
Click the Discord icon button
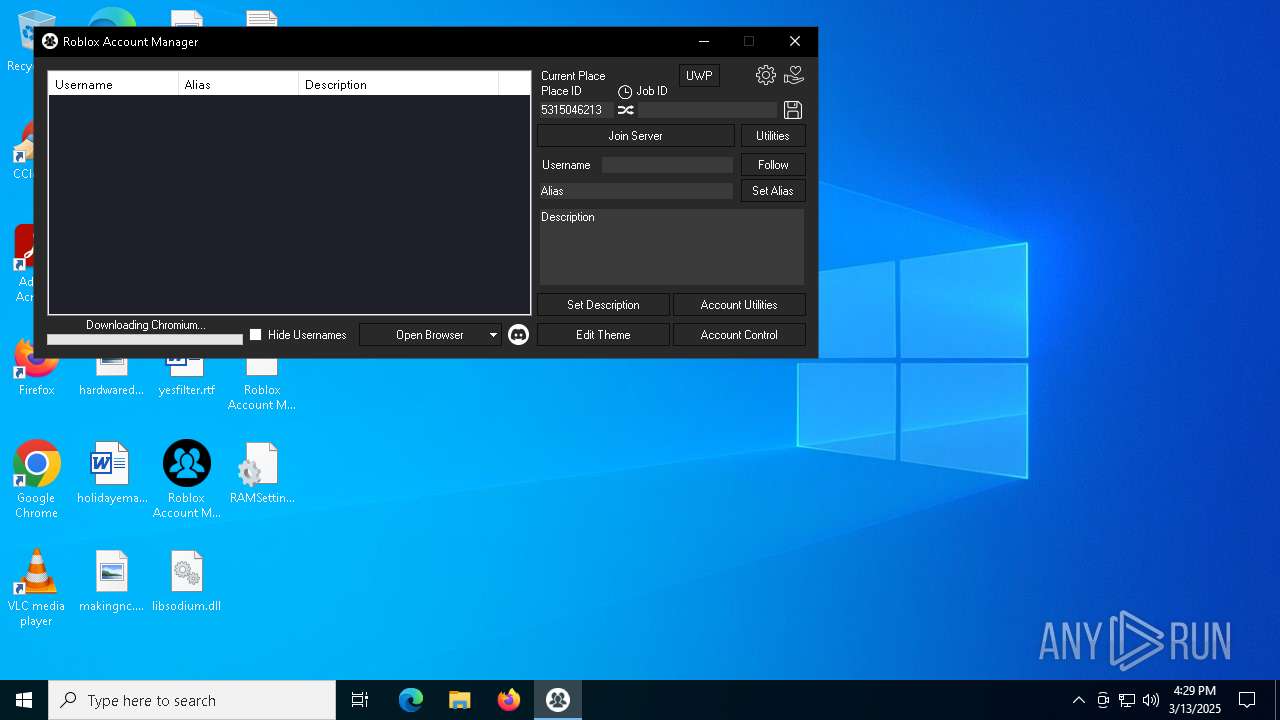pyautogui.click(x=518, y=335)
